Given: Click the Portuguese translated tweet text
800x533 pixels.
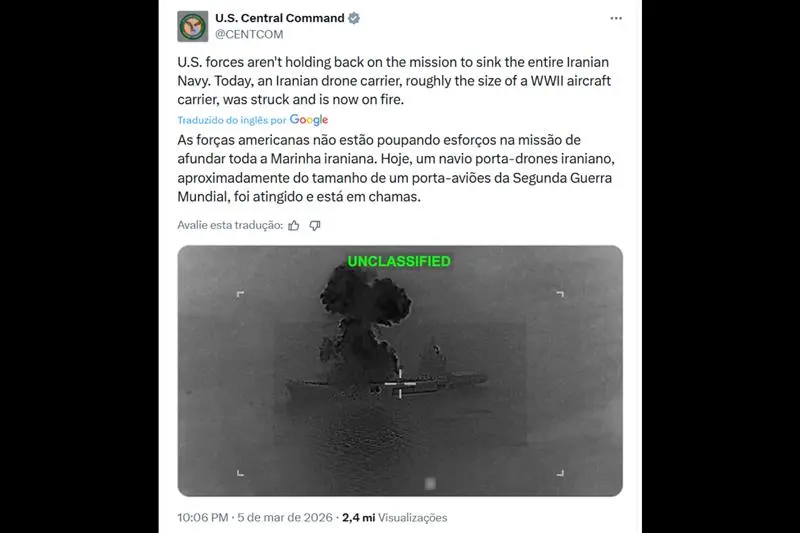Looking at the screenshot, I should click(396, 168).
